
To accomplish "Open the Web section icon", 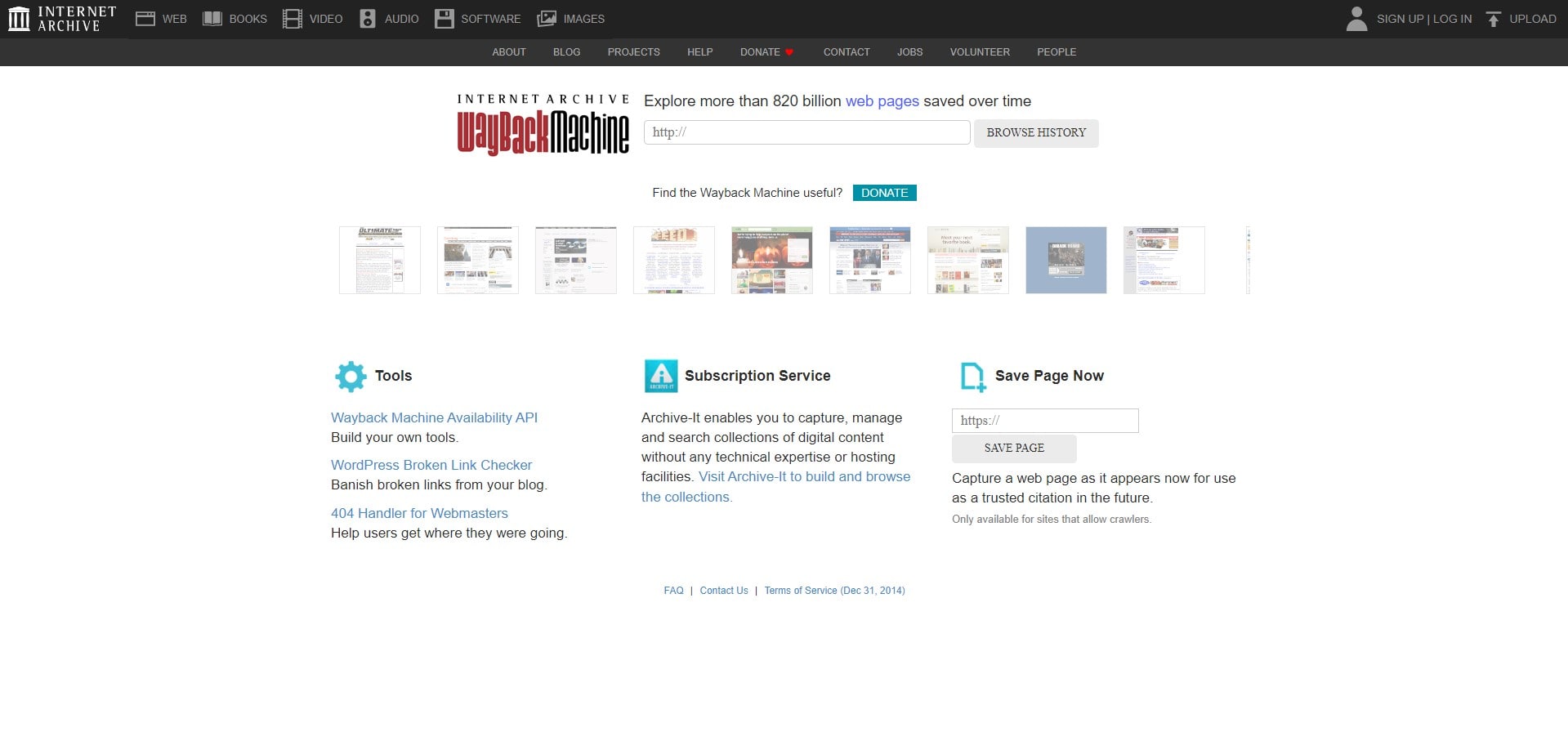I will pyautogui.click(x=145, y=19).
